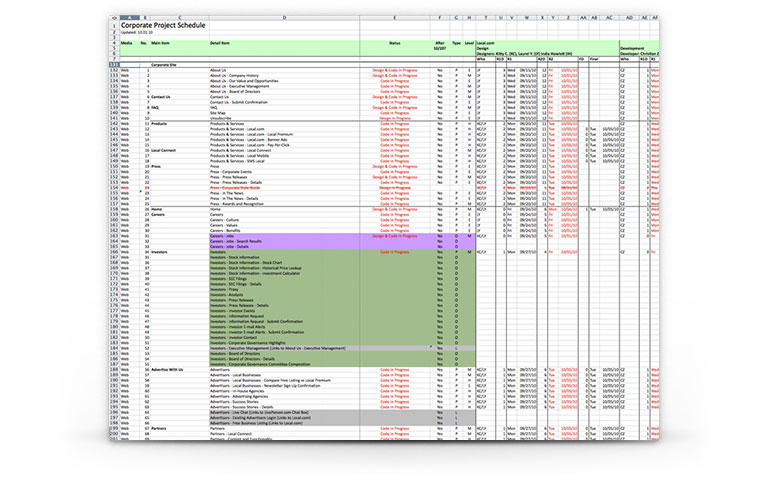
Task: Click the 'Partners - Local Connect' cell
Action: coord(231,434)
